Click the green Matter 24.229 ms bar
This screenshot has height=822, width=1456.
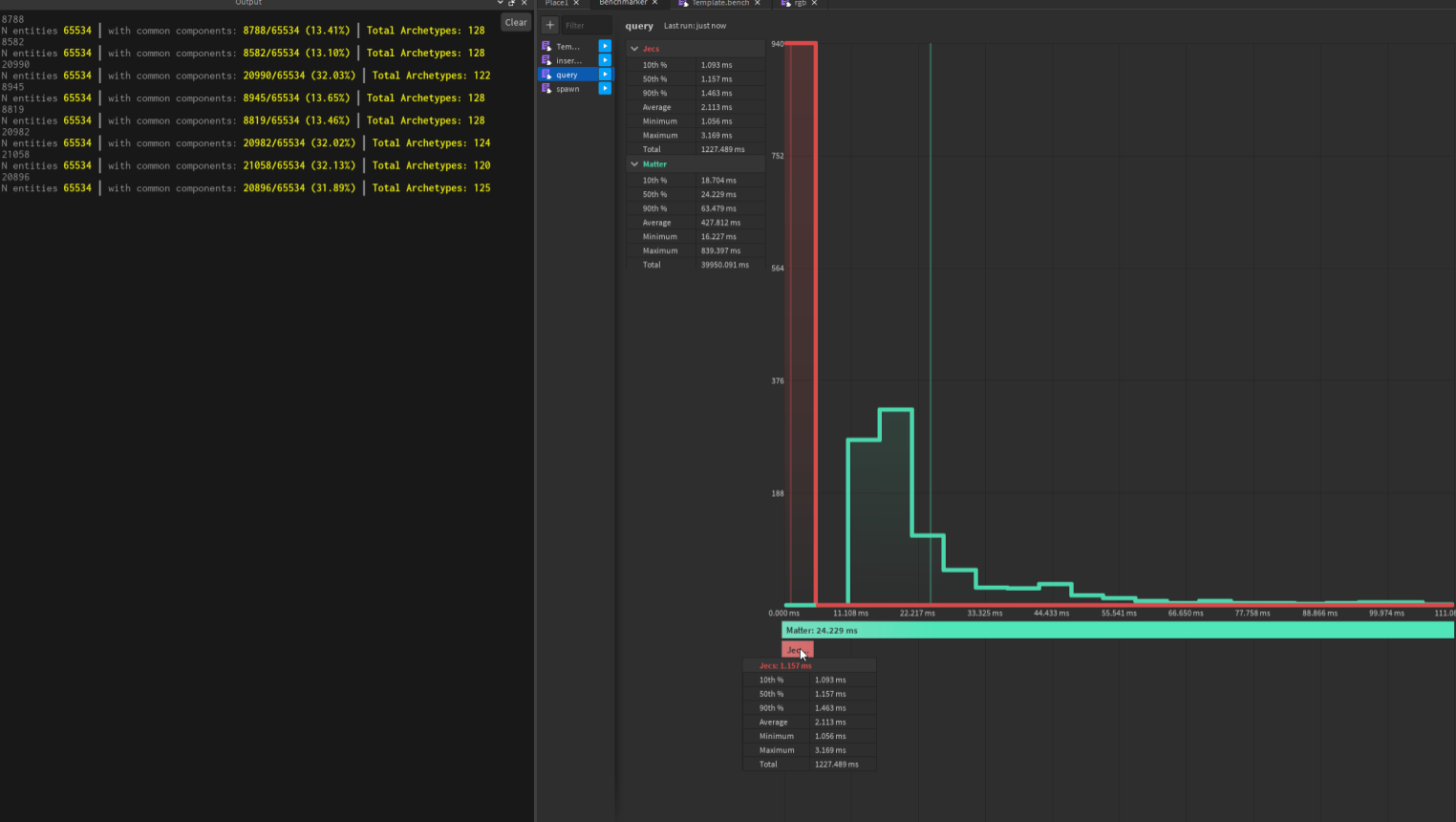coord(1117,631)
